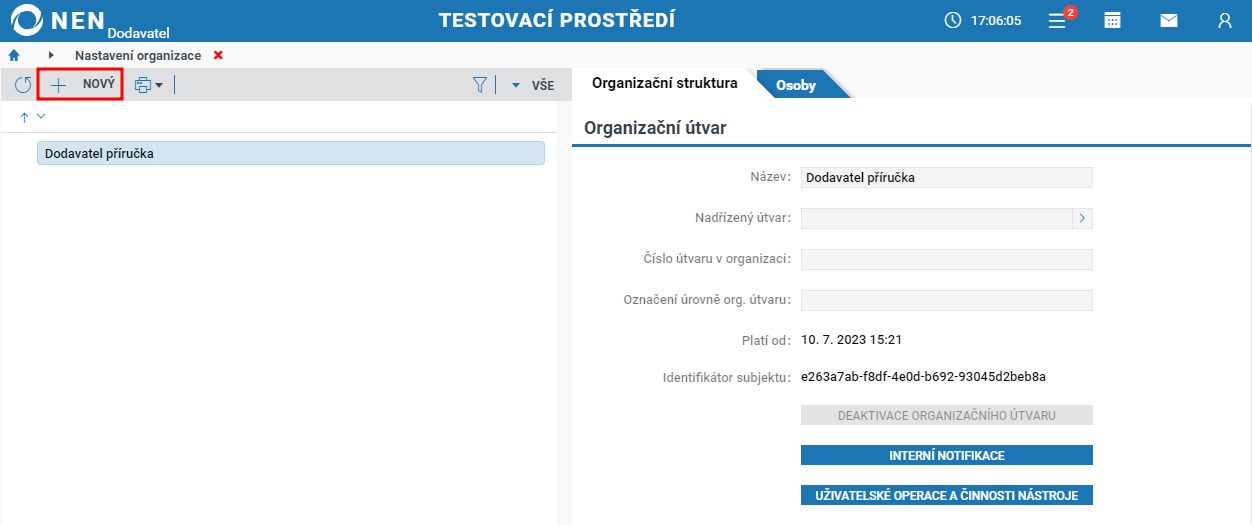Click Deaktivace organizačního útvaru button

click(x=947, y=415)
